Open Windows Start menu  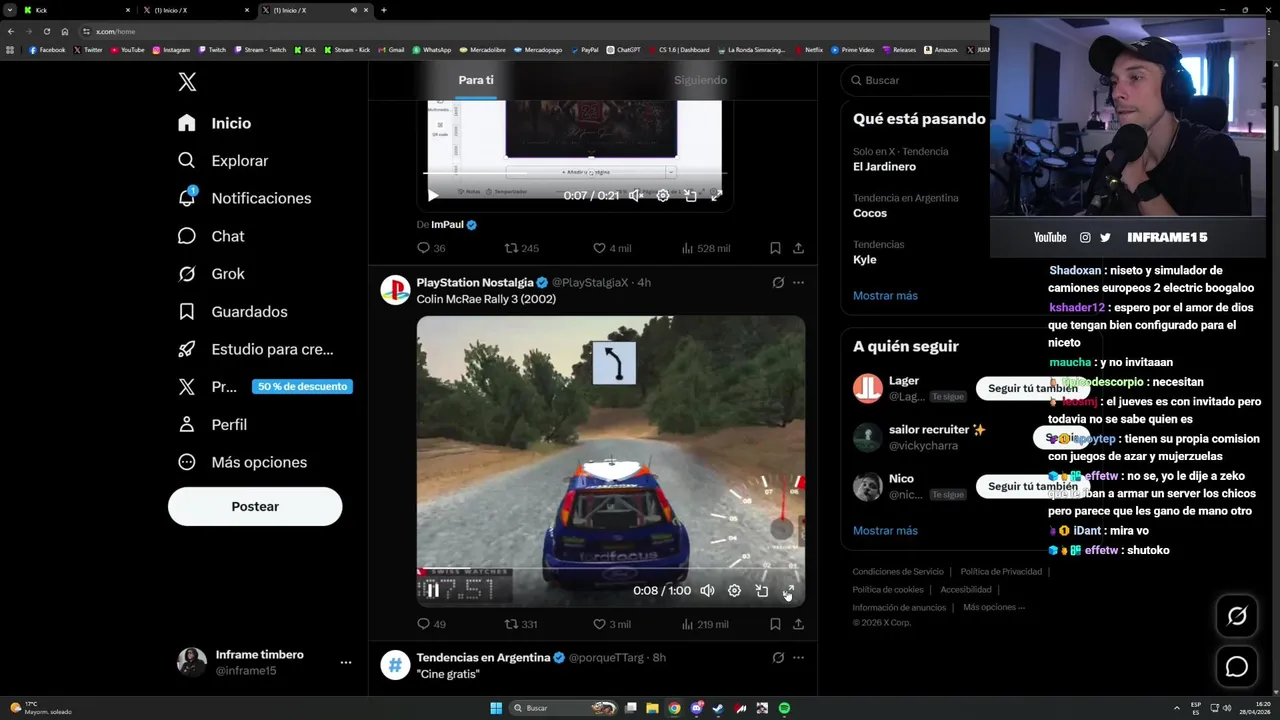pyautogui.click(x=496, y=708)
